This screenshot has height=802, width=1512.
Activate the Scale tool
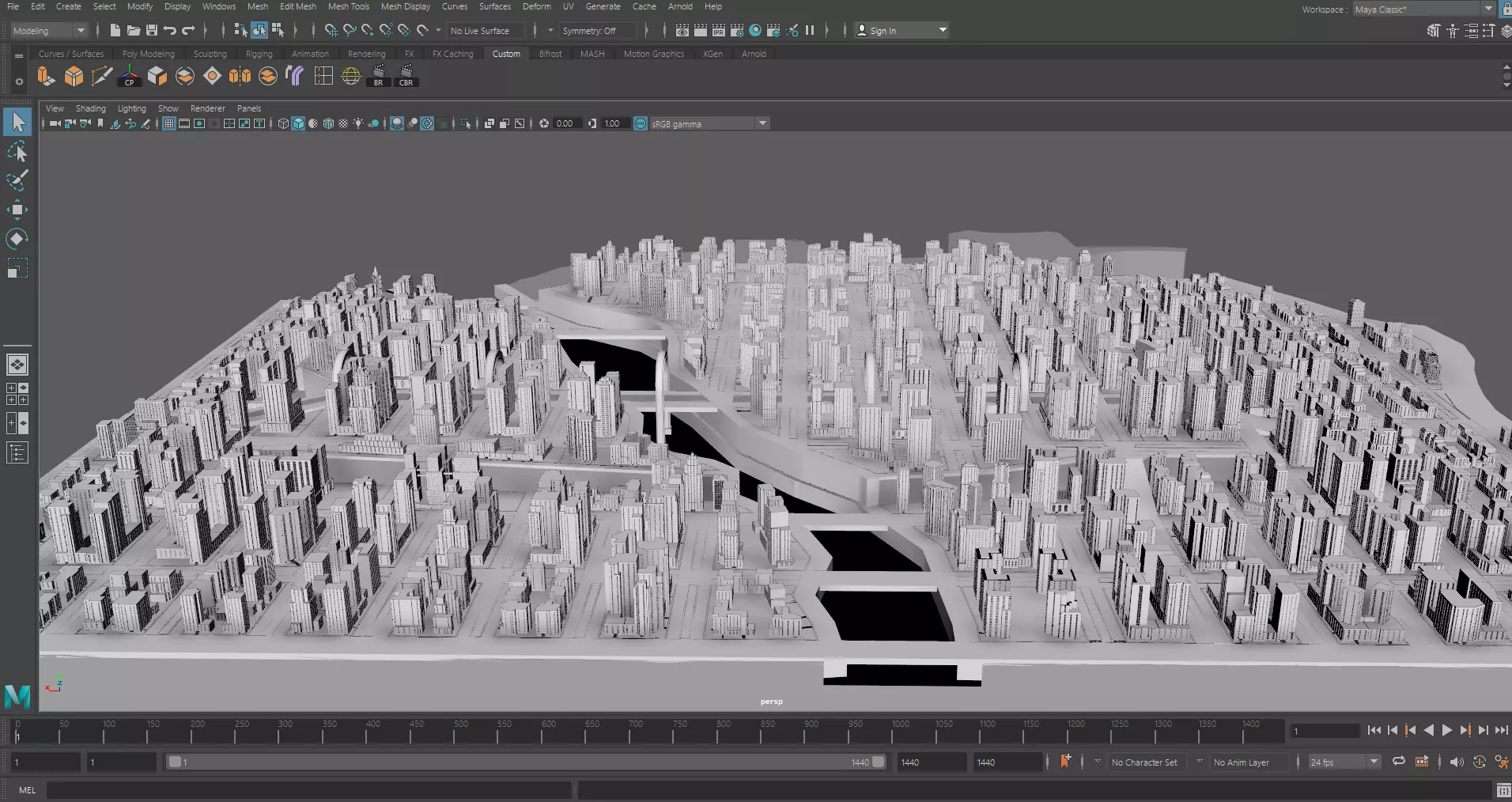tap(17, 268)
